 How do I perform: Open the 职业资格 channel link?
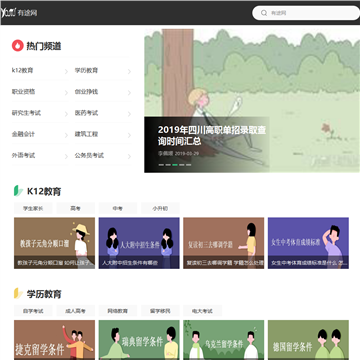click(23, 92)
